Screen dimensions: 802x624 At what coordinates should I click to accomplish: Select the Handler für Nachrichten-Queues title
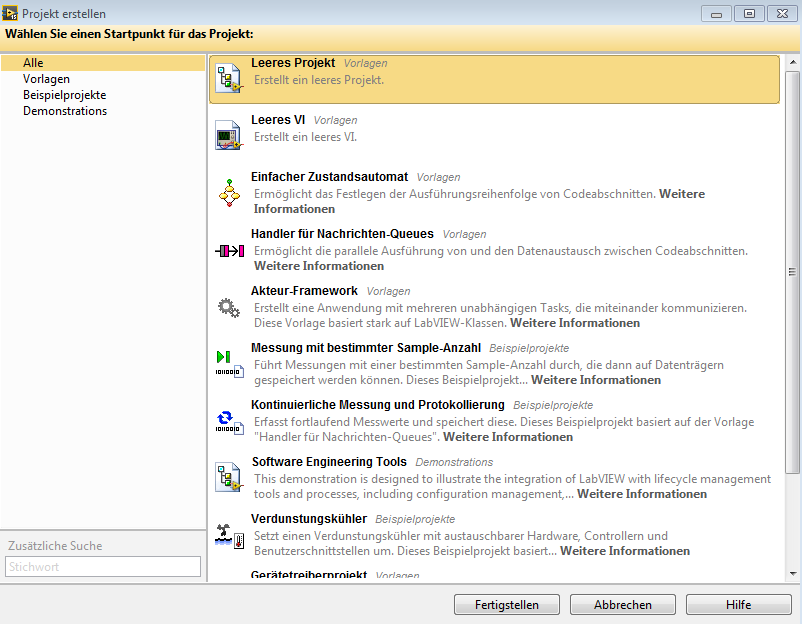342,234
